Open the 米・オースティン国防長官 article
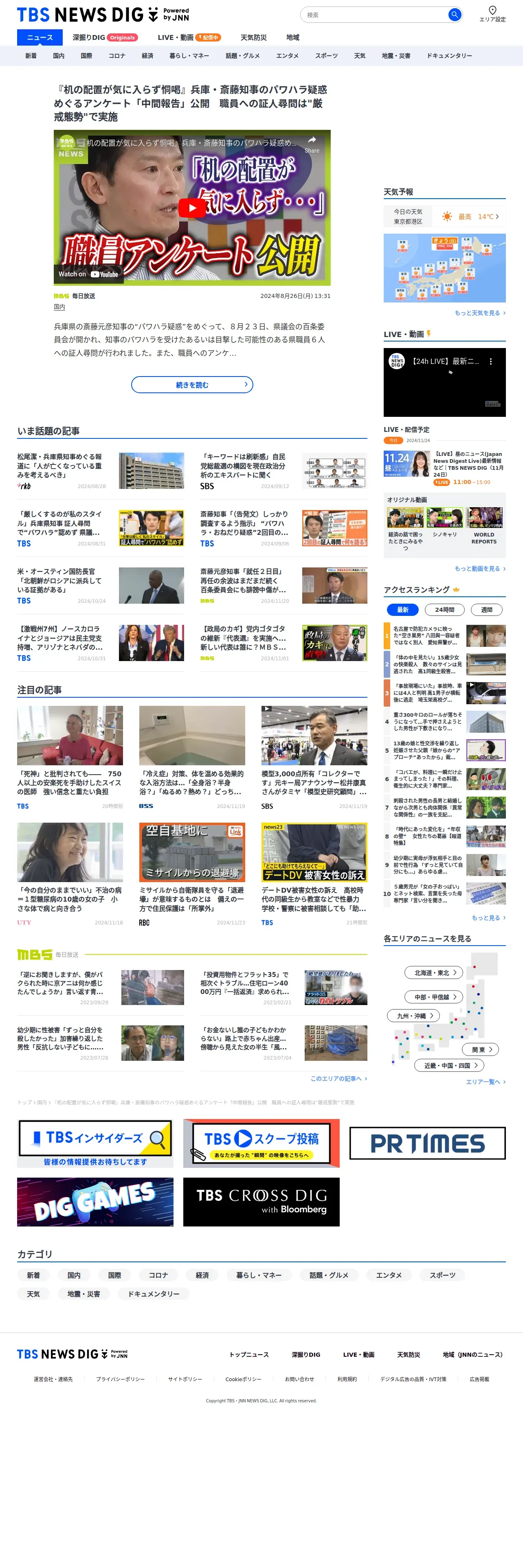Viewport: 523px width, 1568px height. click(x=101, y=586)
